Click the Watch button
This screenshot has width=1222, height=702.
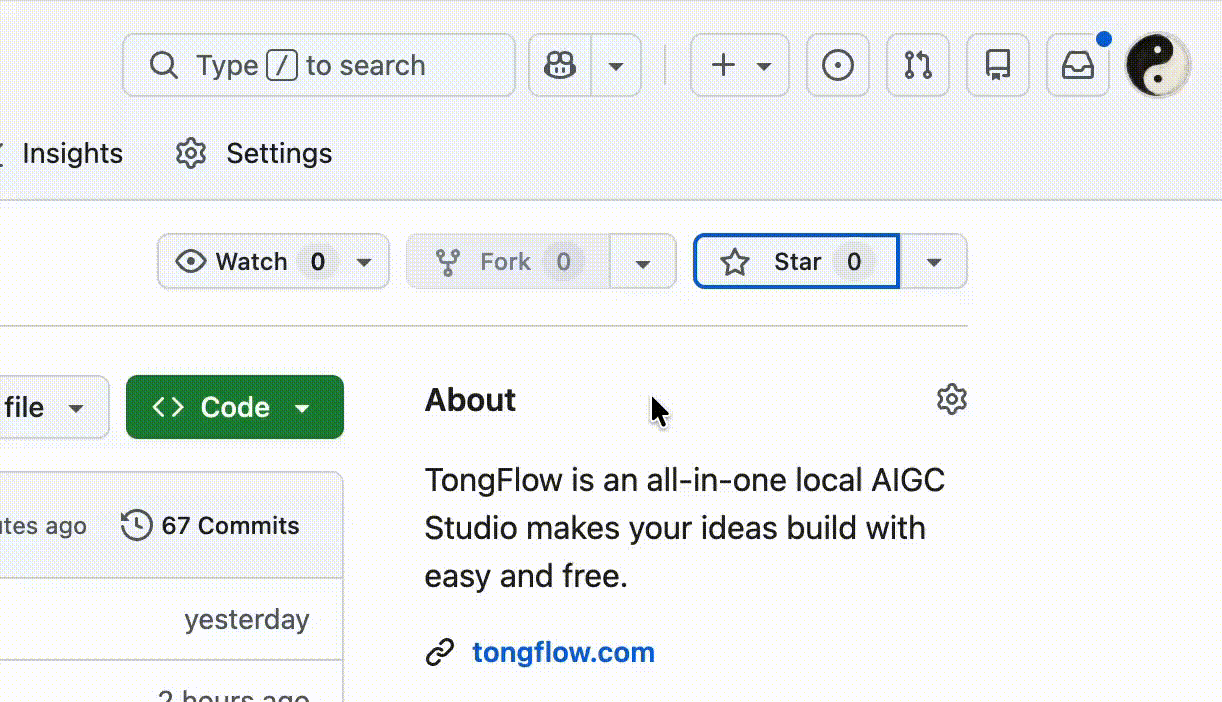[x=273, y=262]
